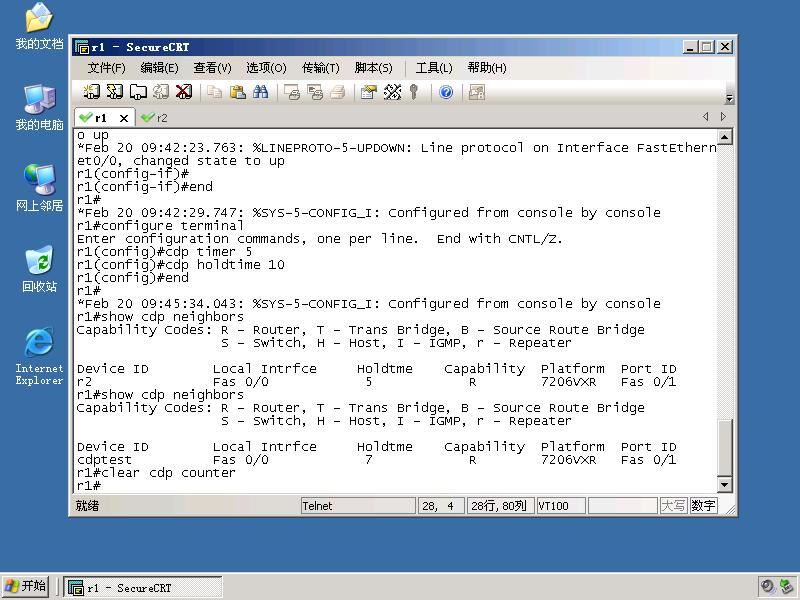Expand the toolbar overflow chevron

730,98
